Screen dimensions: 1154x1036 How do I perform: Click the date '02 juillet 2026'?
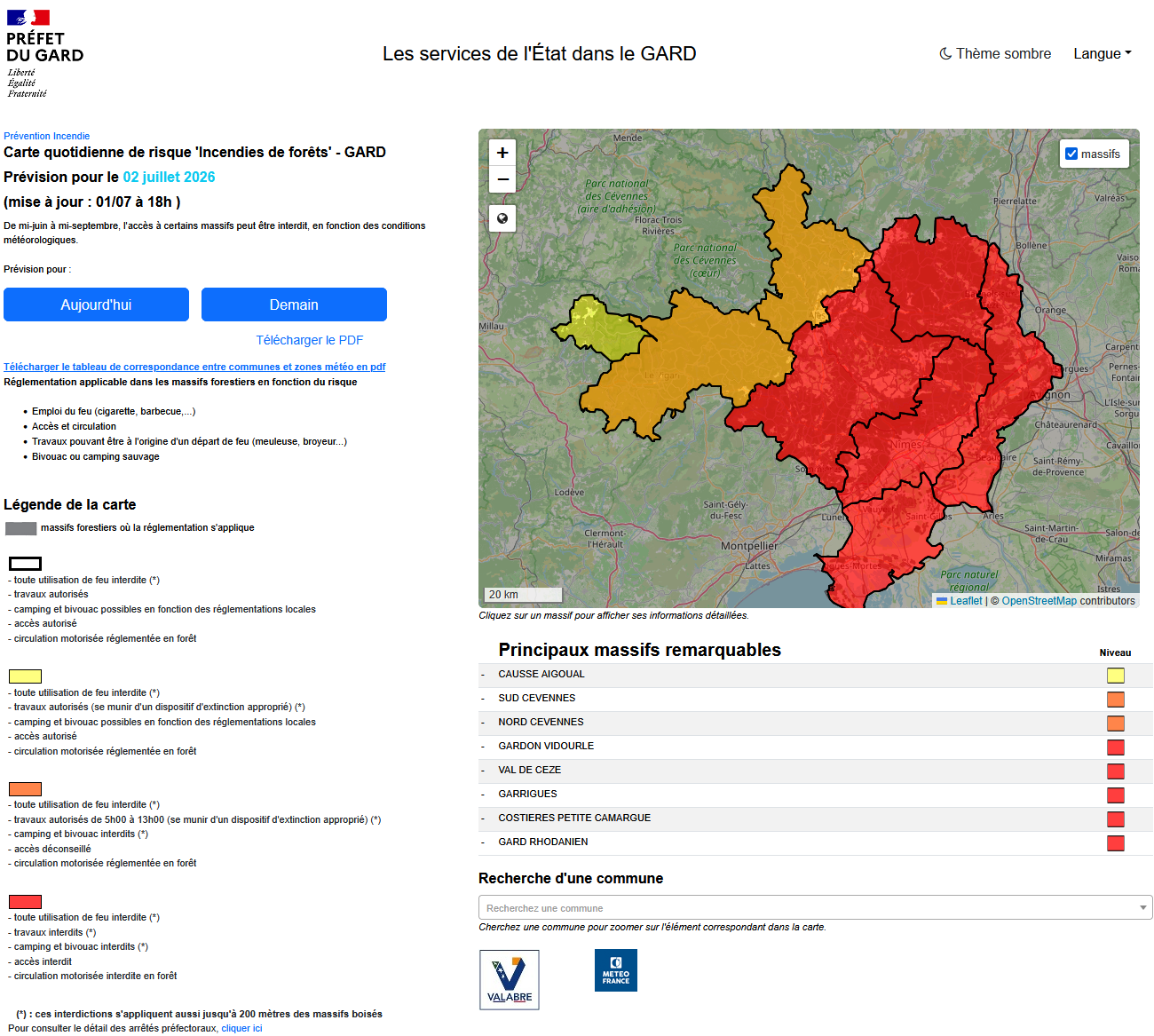coord(169,177)
